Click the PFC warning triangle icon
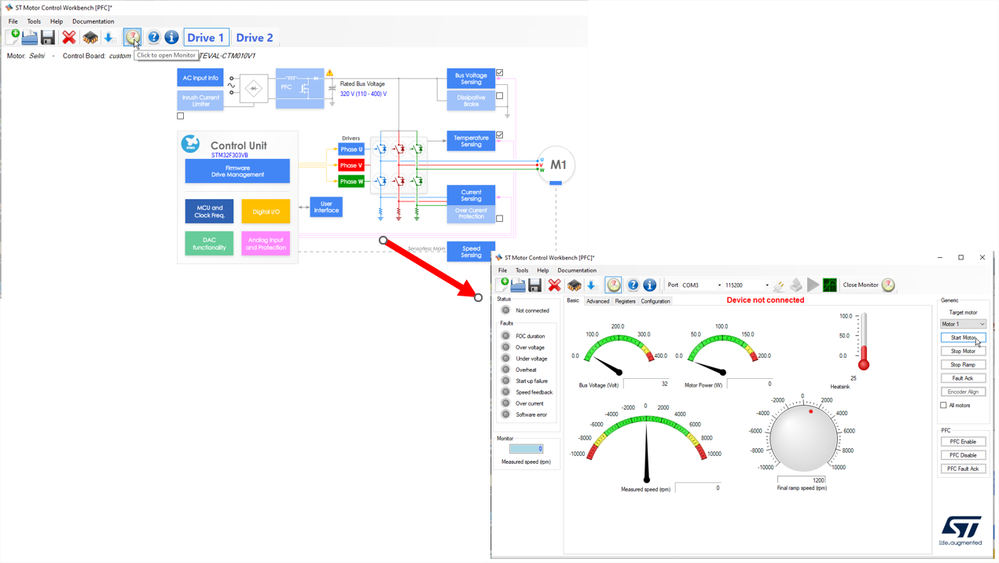The image size is (999, 563). point(330,73)
